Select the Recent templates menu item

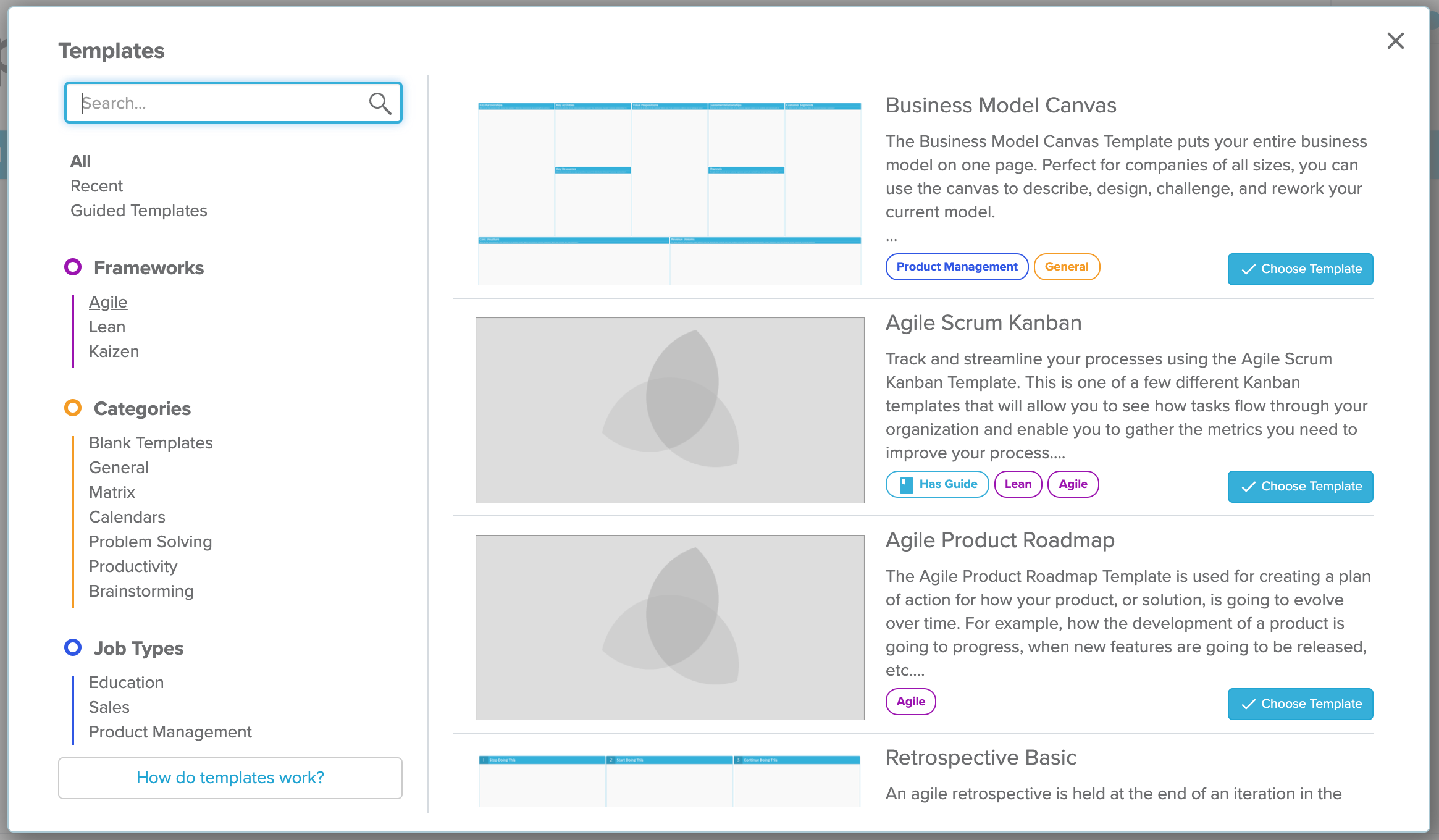tap(97, 186)
